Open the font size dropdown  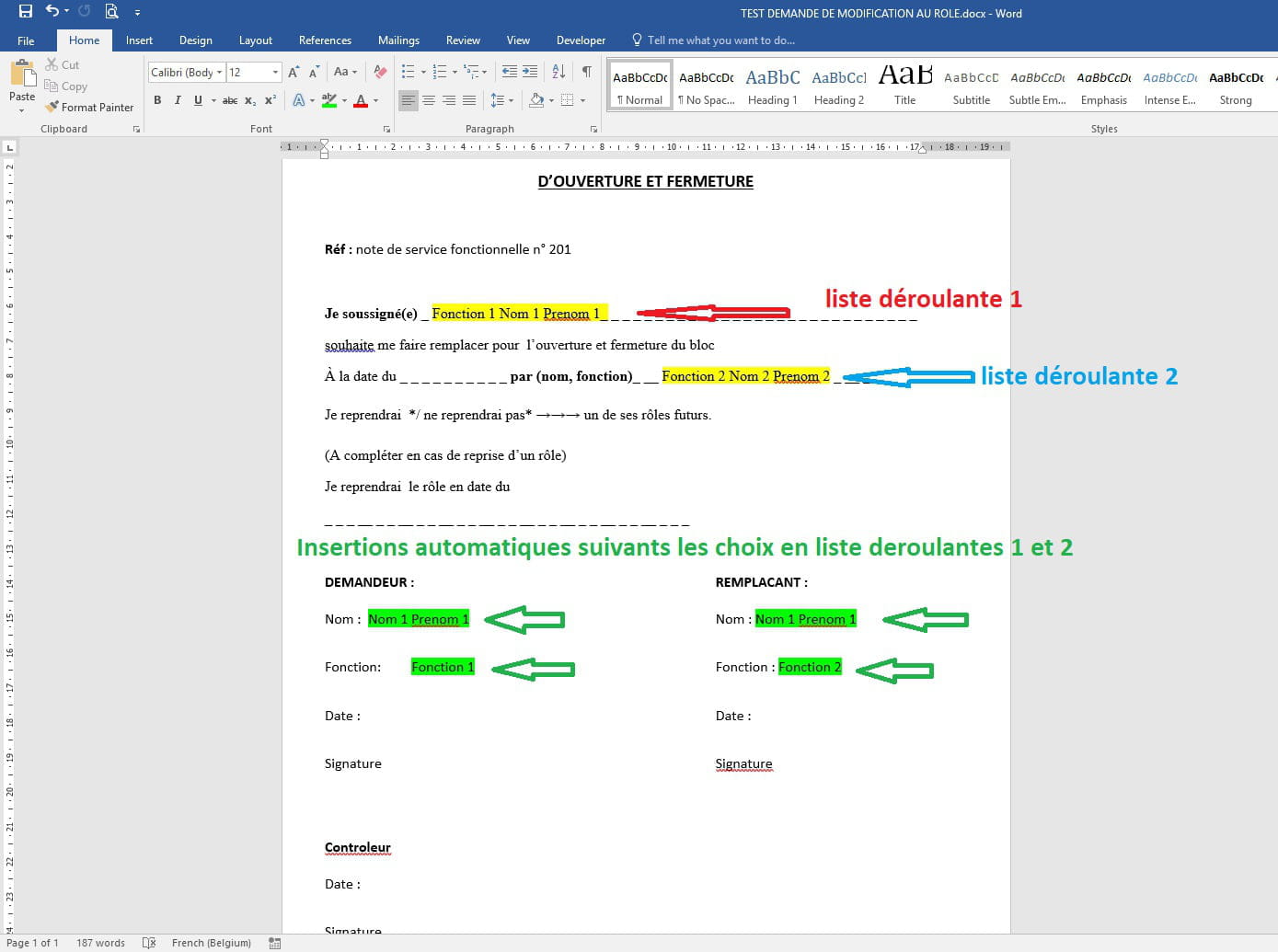(x=275, y=72)
